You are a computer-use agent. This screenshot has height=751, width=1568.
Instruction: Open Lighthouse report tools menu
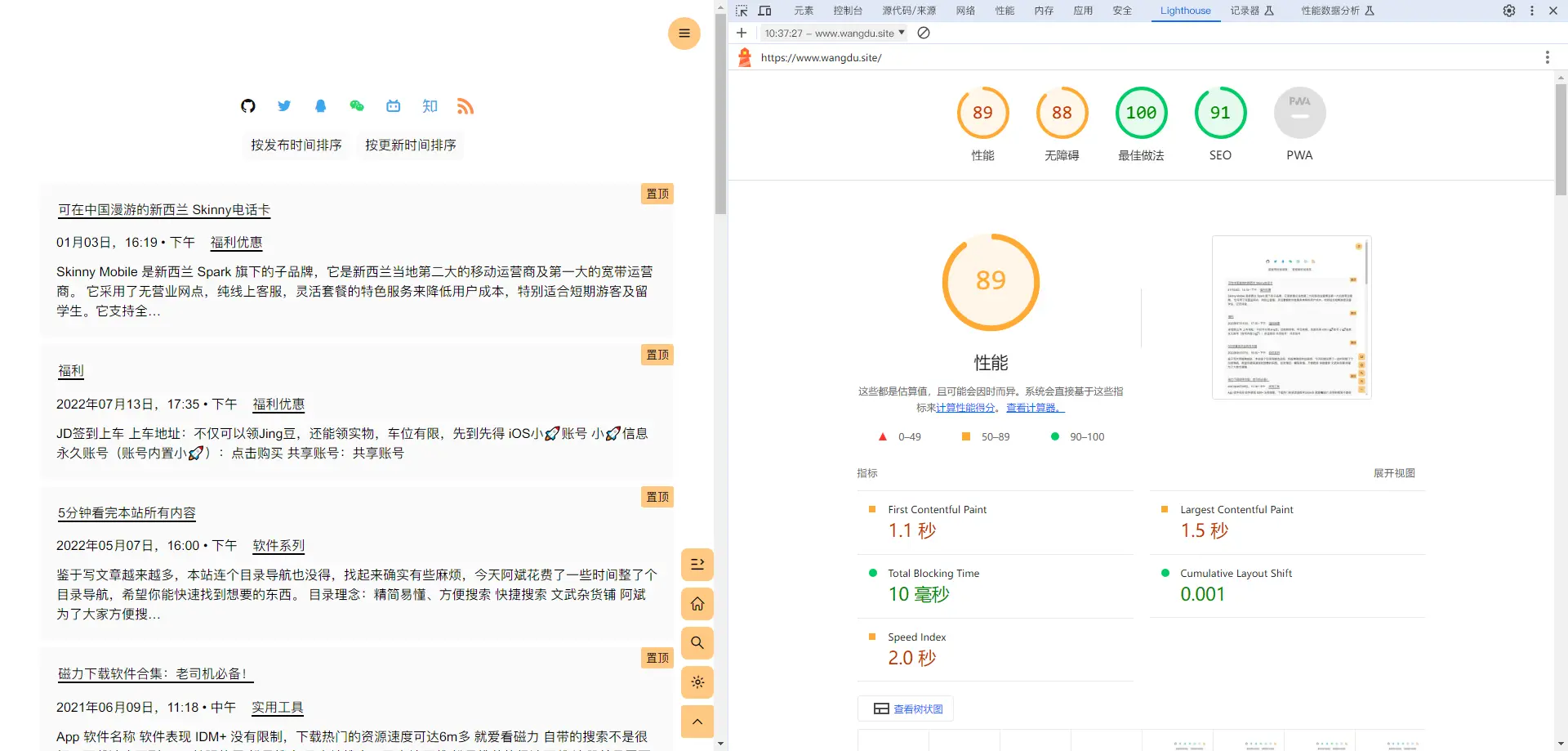click(x=1547, y=57)
